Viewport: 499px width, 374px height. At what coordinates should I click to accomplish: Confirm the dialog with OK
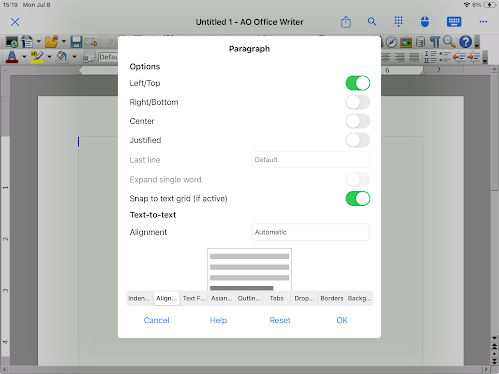tap(342, 320)
